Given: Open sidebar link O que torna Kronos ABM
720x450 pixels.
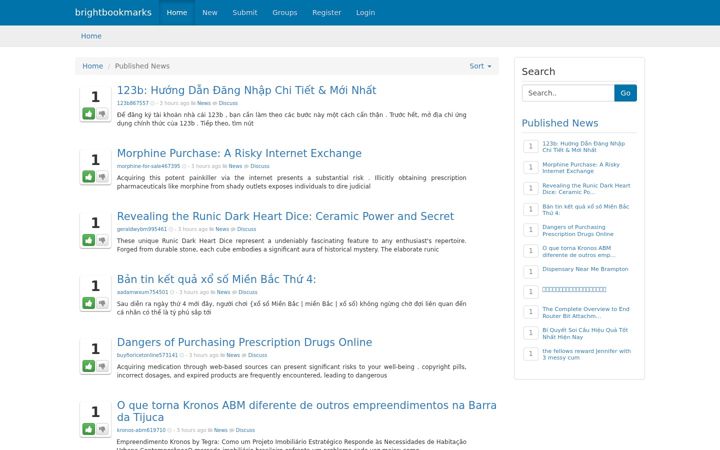Looking at the screenshot, I should tap(579, 251).
